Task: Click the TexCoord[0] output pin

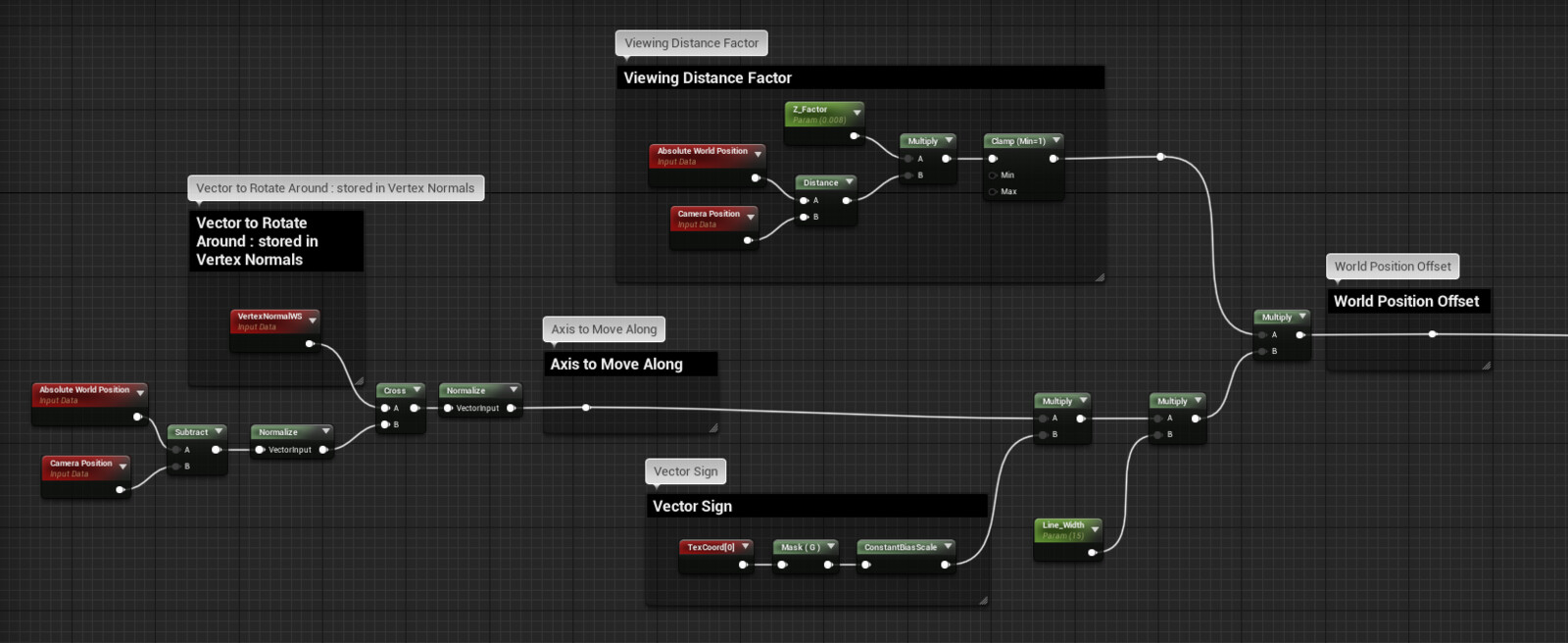Action: pos(743,565)
